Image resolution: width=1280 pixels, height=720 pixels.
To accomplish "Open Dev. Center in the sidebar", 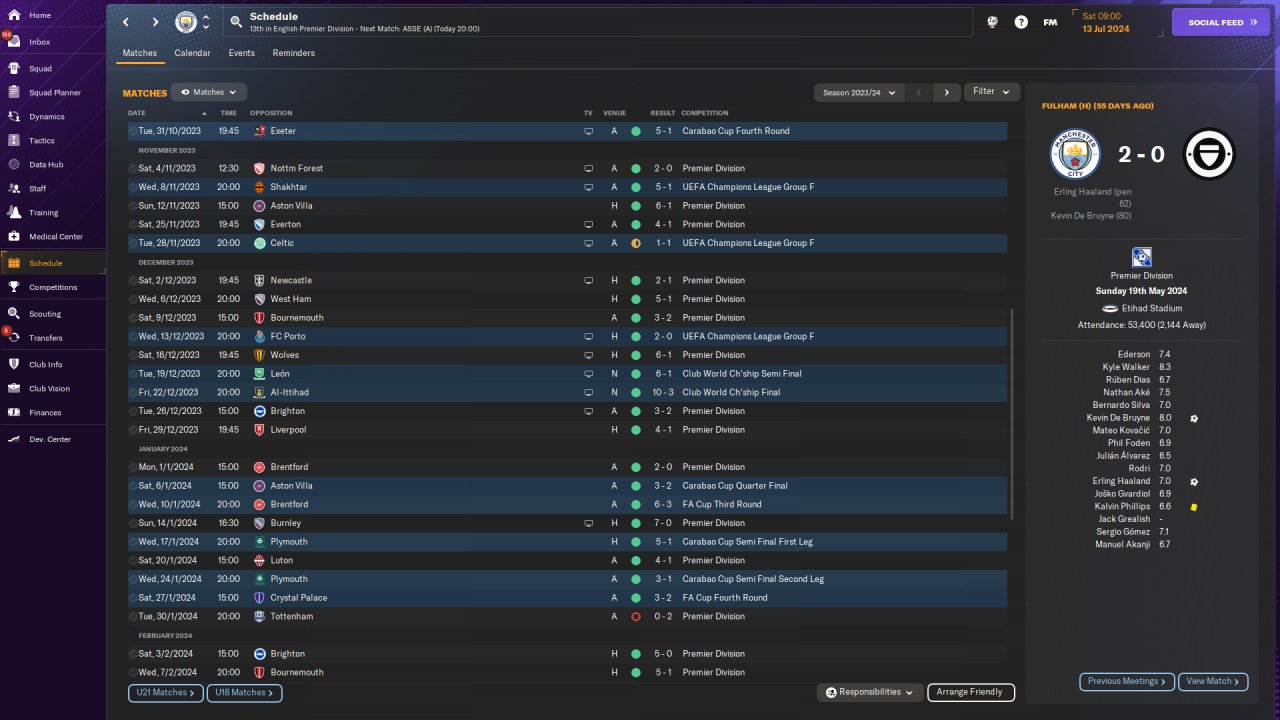I will pos(52,440).
